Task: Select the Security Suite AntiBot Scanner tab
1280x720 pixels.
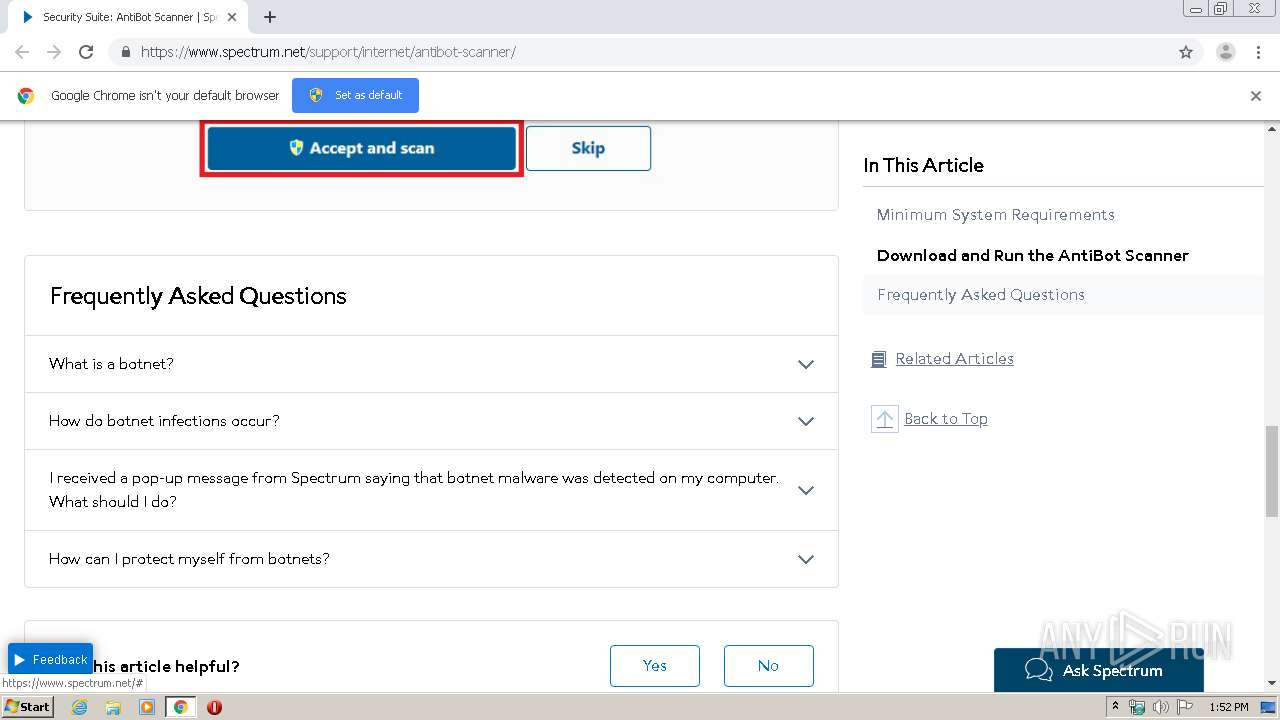Action: point(128,17)
